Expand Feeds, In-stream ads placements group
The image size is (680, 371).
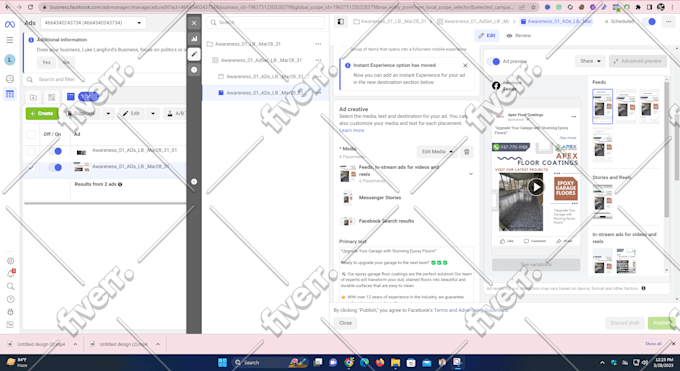(471, 174)
